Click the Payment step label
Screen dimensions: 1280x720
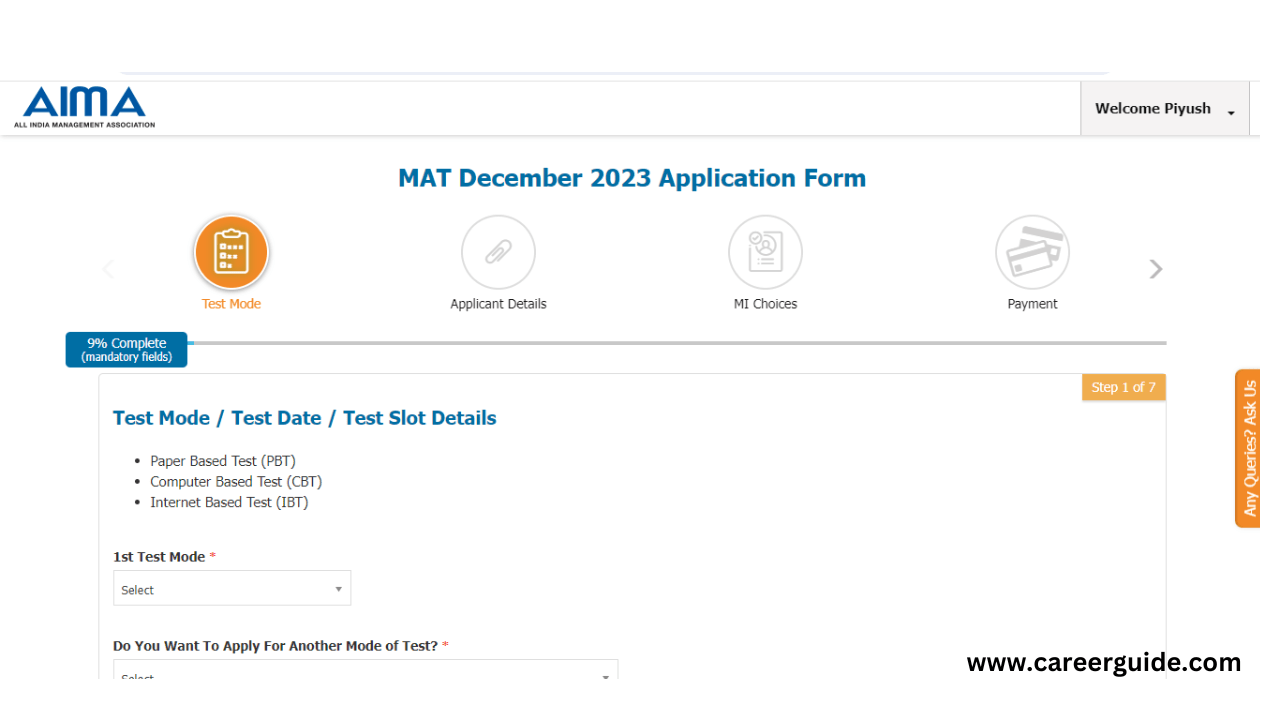[x=1032, y=304]
